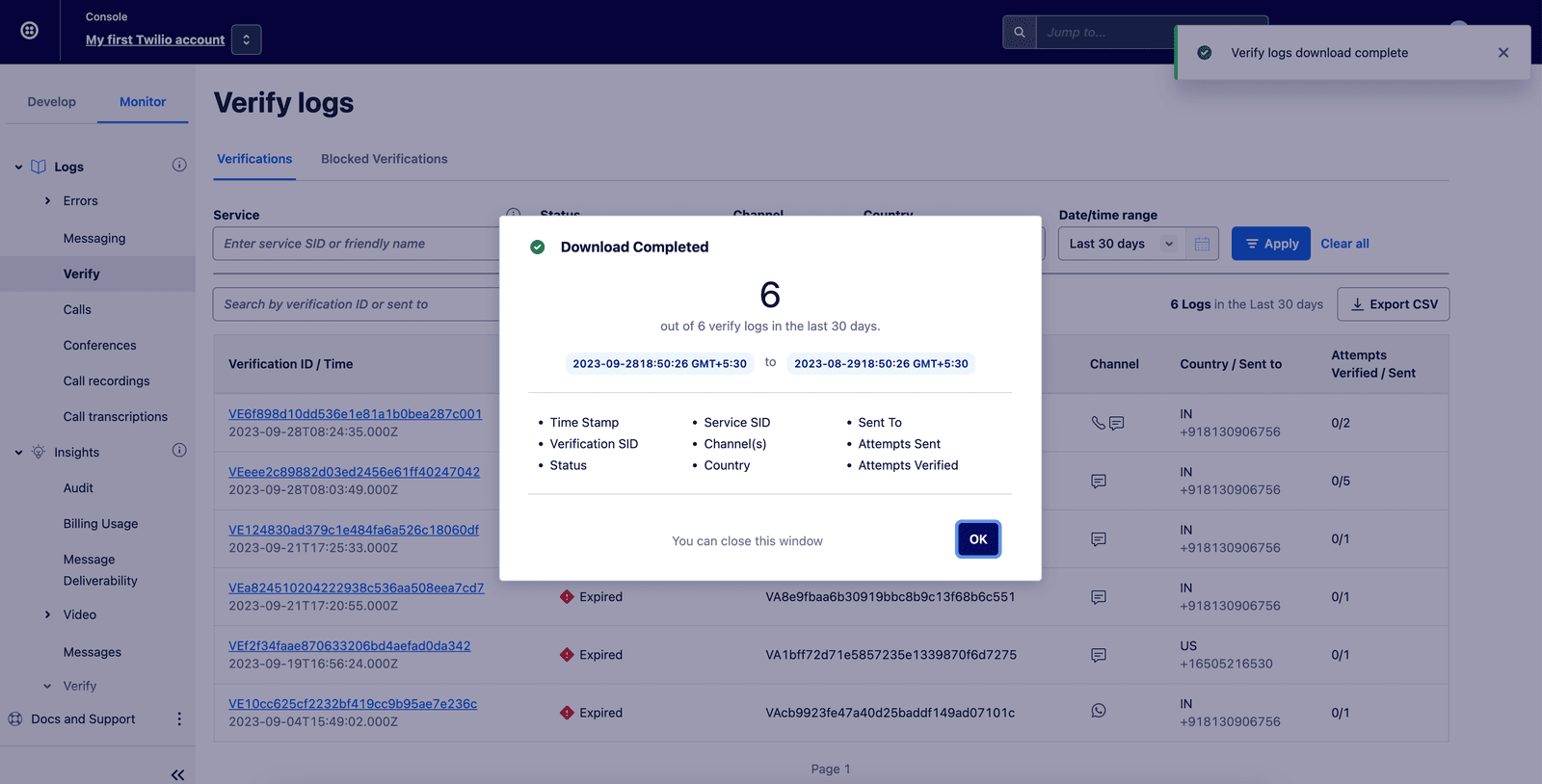Open the calendar date picker icon
Image resolution: width=1542 pixels, height=784 pixels.
(1202, 244)
